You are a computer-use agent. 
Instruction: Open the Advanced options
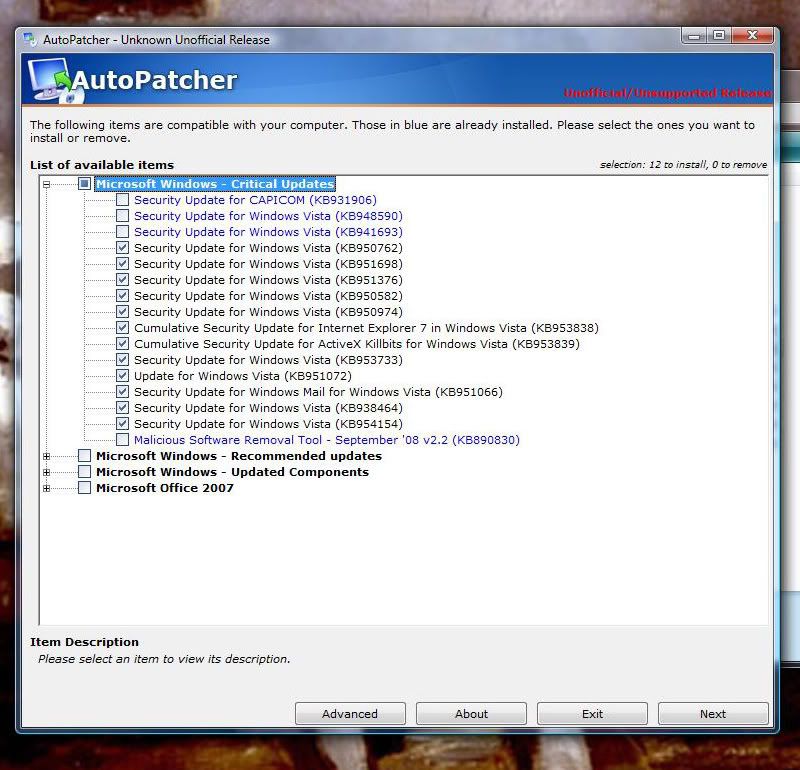click(x=350, y=713)
